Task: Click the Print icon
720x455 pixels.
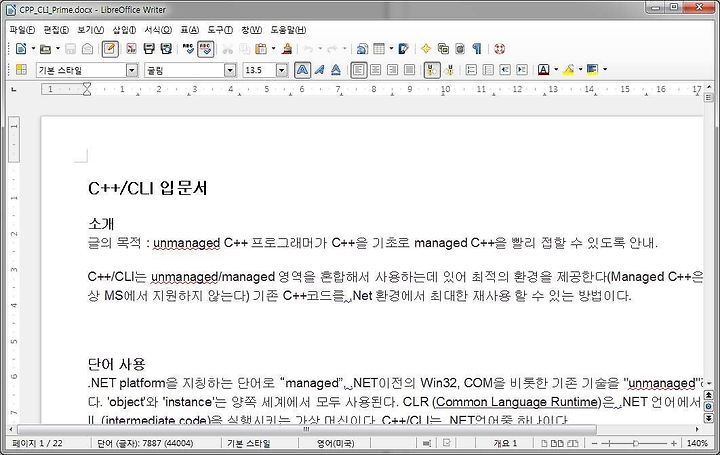Action: pyautogui.click(x=149, y=49)
